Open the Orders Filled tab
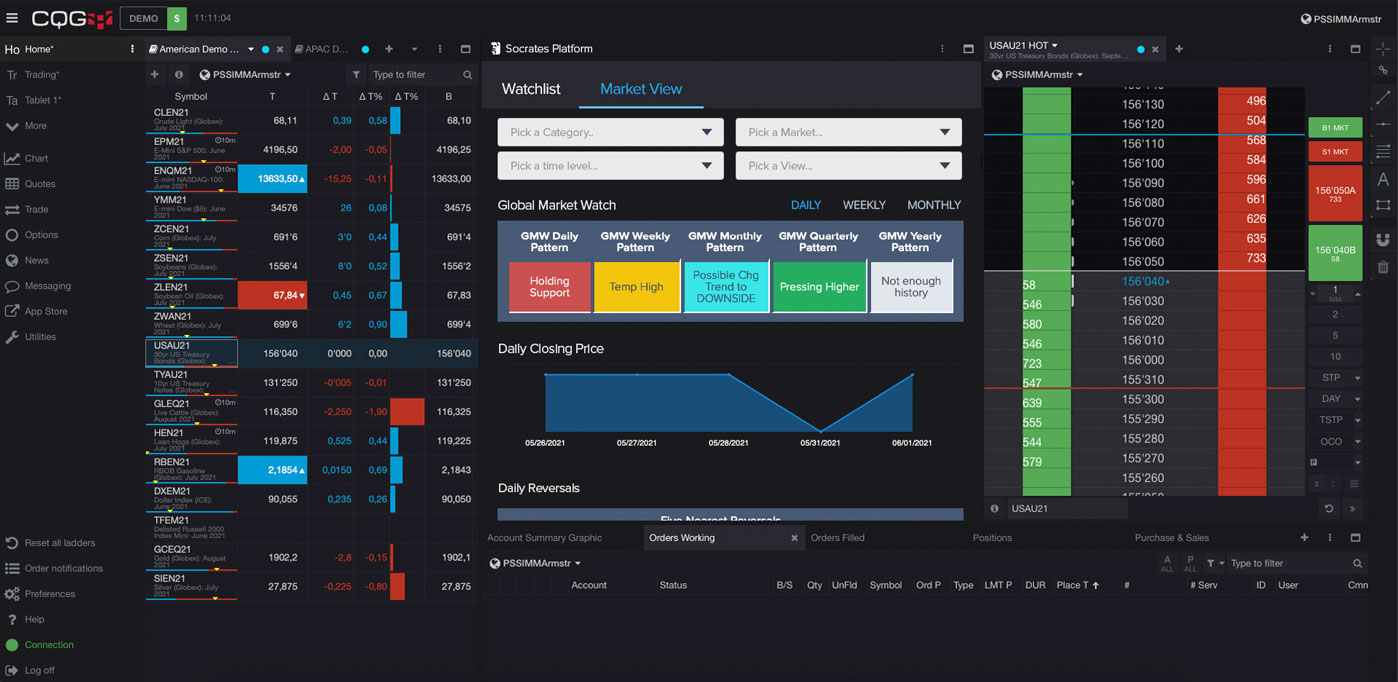The image size is (1398, 682). point(837,538)
